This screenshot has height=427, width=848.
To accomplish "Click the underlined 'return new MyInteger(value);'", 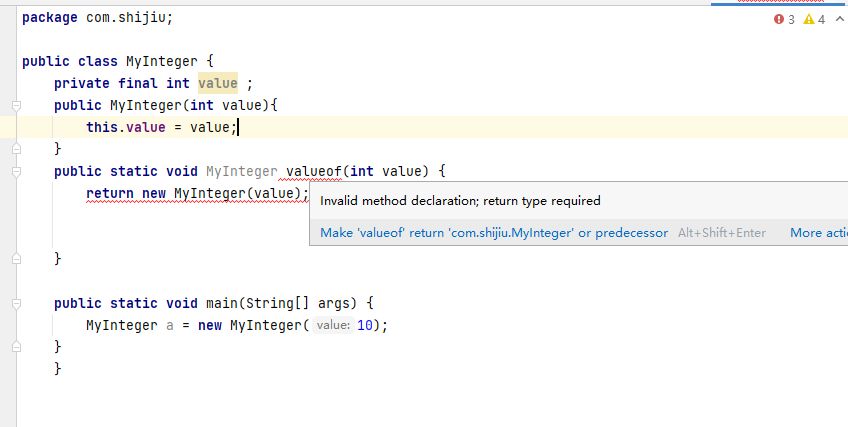I will (x=197, y=194).
